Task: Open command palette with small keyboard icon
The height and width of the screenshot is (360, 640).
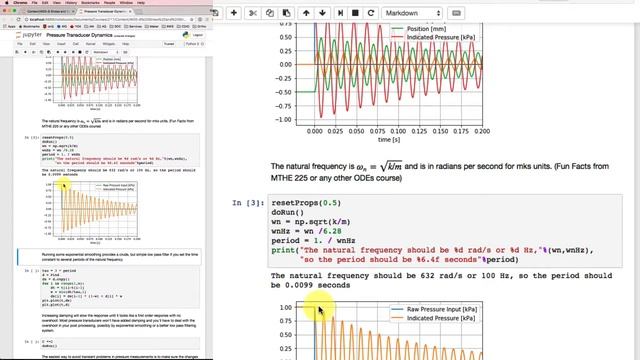Action: pos(125,52)
